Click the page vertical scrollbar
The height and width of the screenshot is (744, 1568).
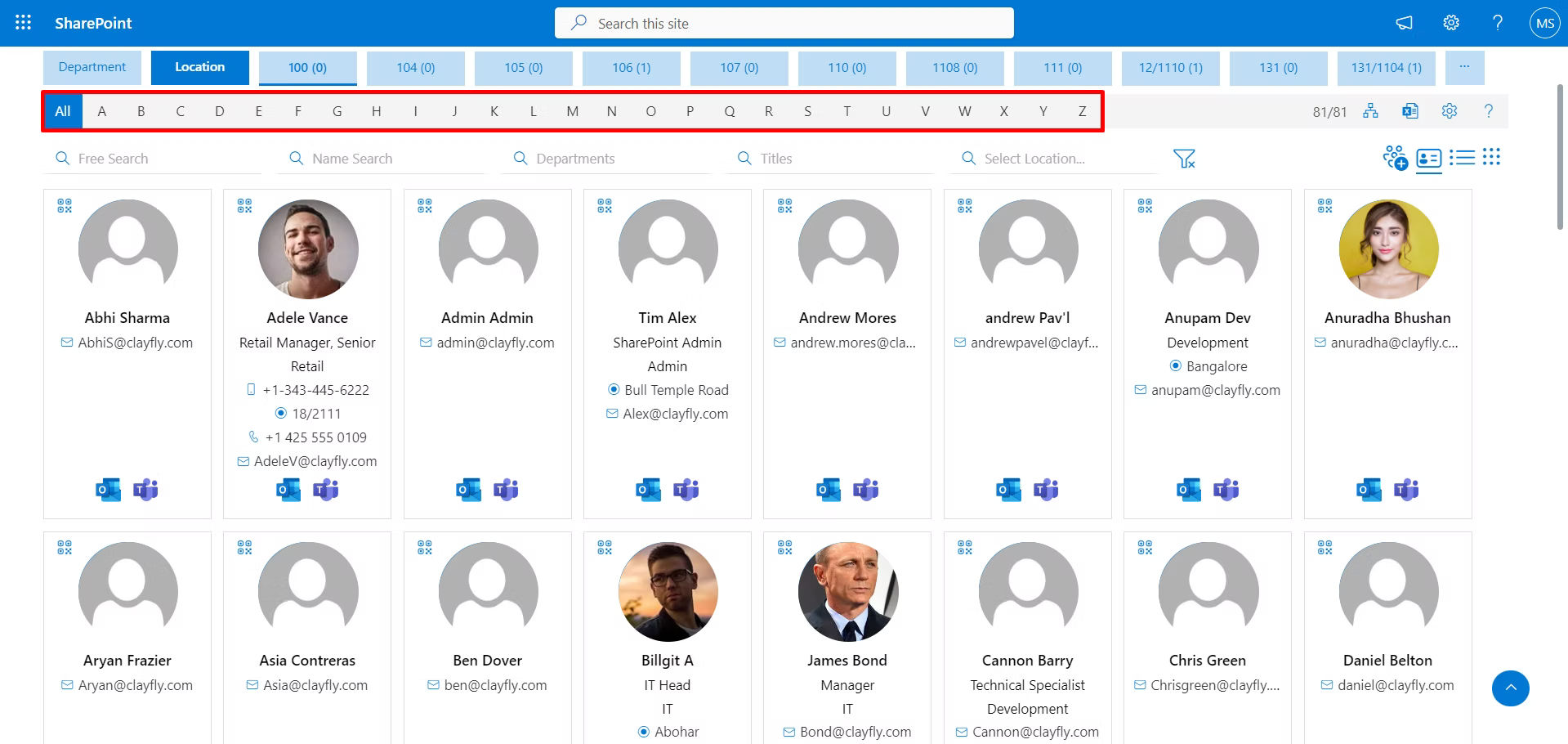[x=1560, y=155]
